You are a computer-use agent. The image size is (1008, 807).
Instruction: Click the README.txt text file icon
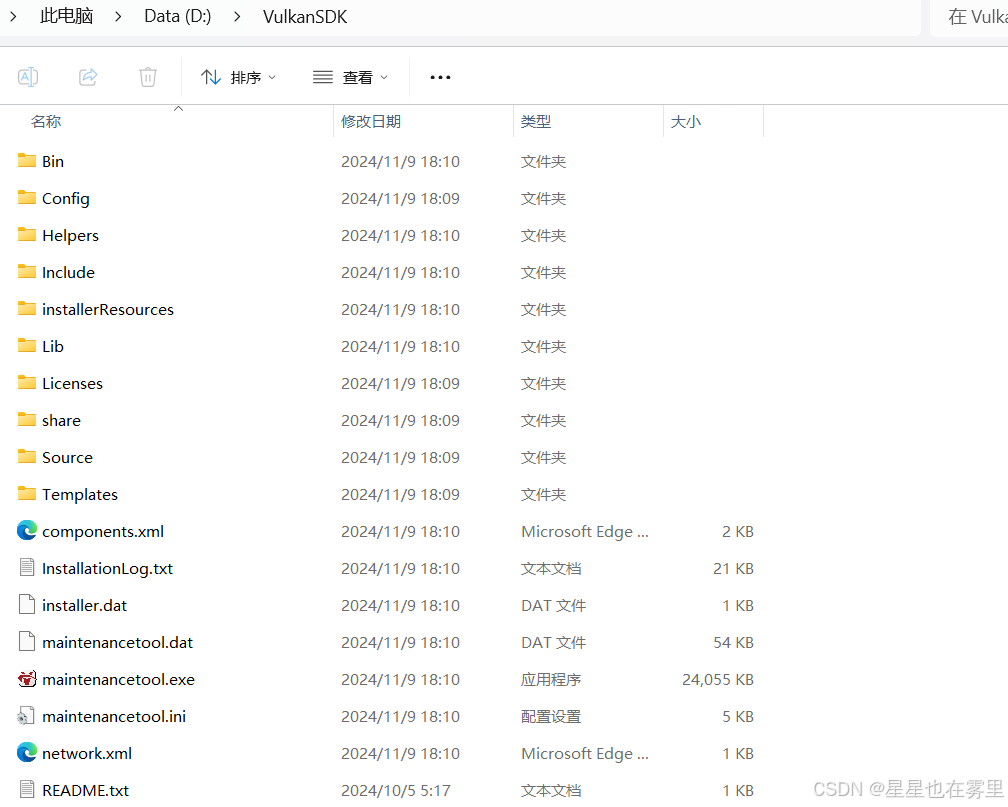click(x=27, y=789)
